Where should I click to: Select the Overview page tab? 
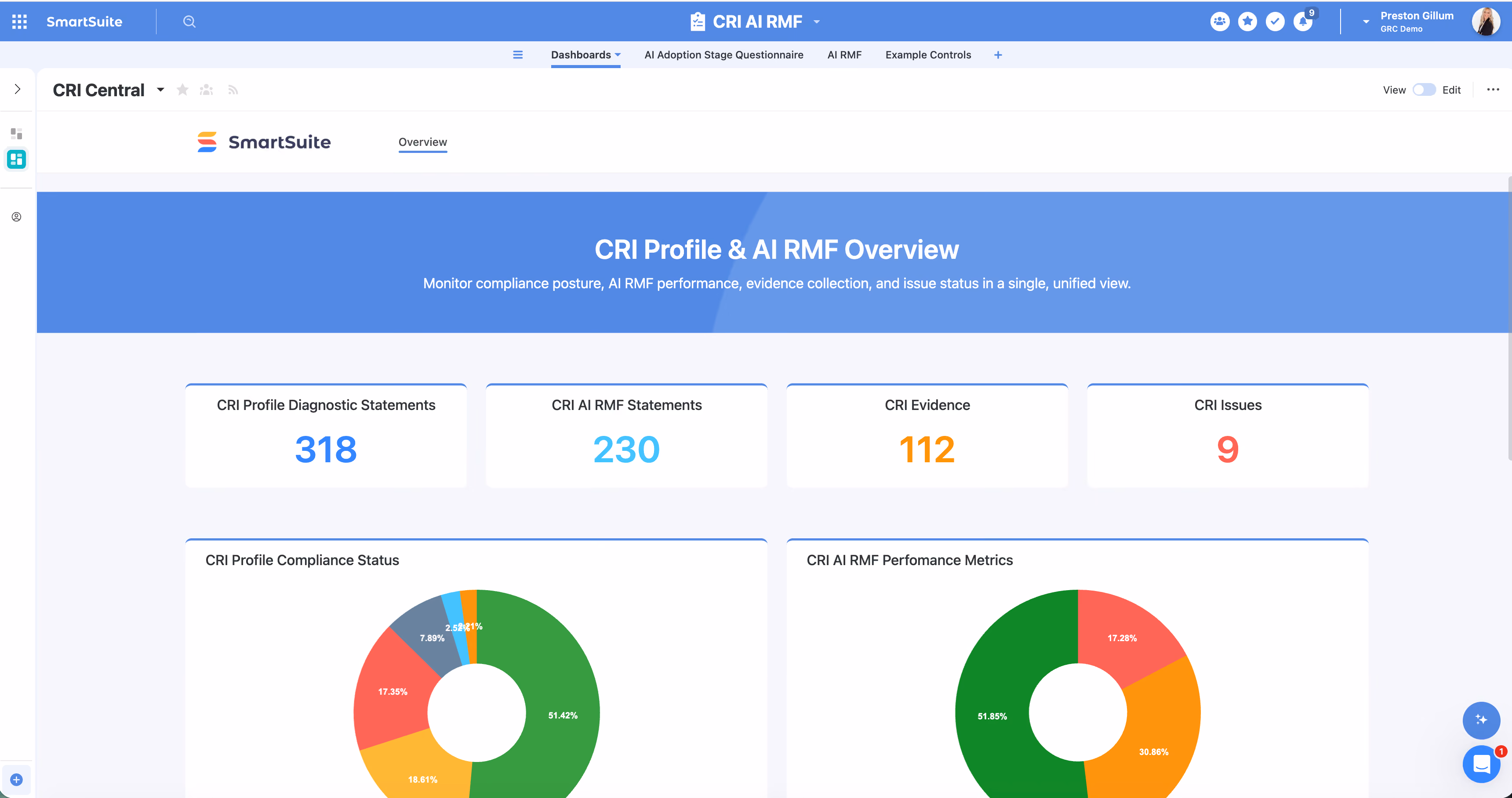click(x=422, y=142)
